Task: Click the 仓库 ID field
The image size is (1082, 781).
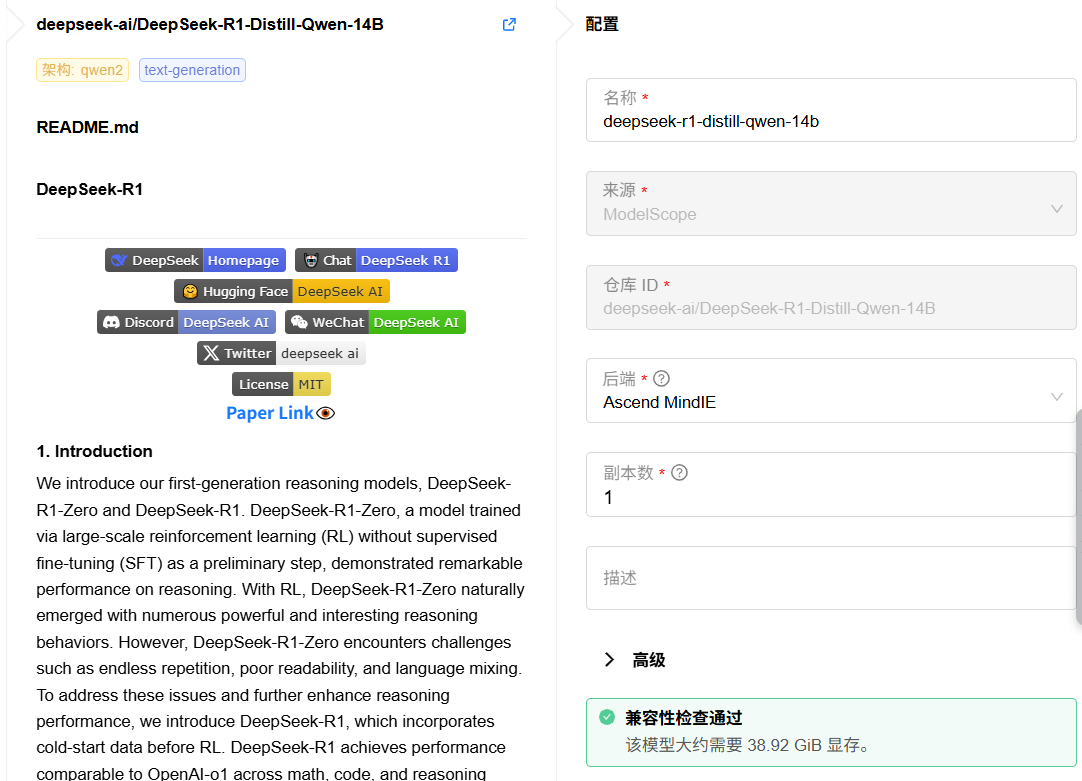Action: [831, 297]
